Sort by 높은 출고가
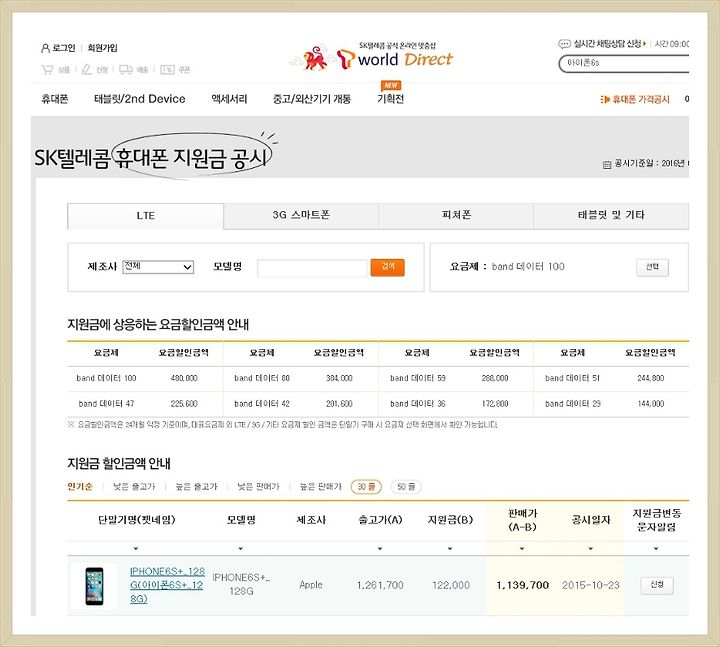Image resolution: width=720 pixels, height=647 pixels. point(197,487)
